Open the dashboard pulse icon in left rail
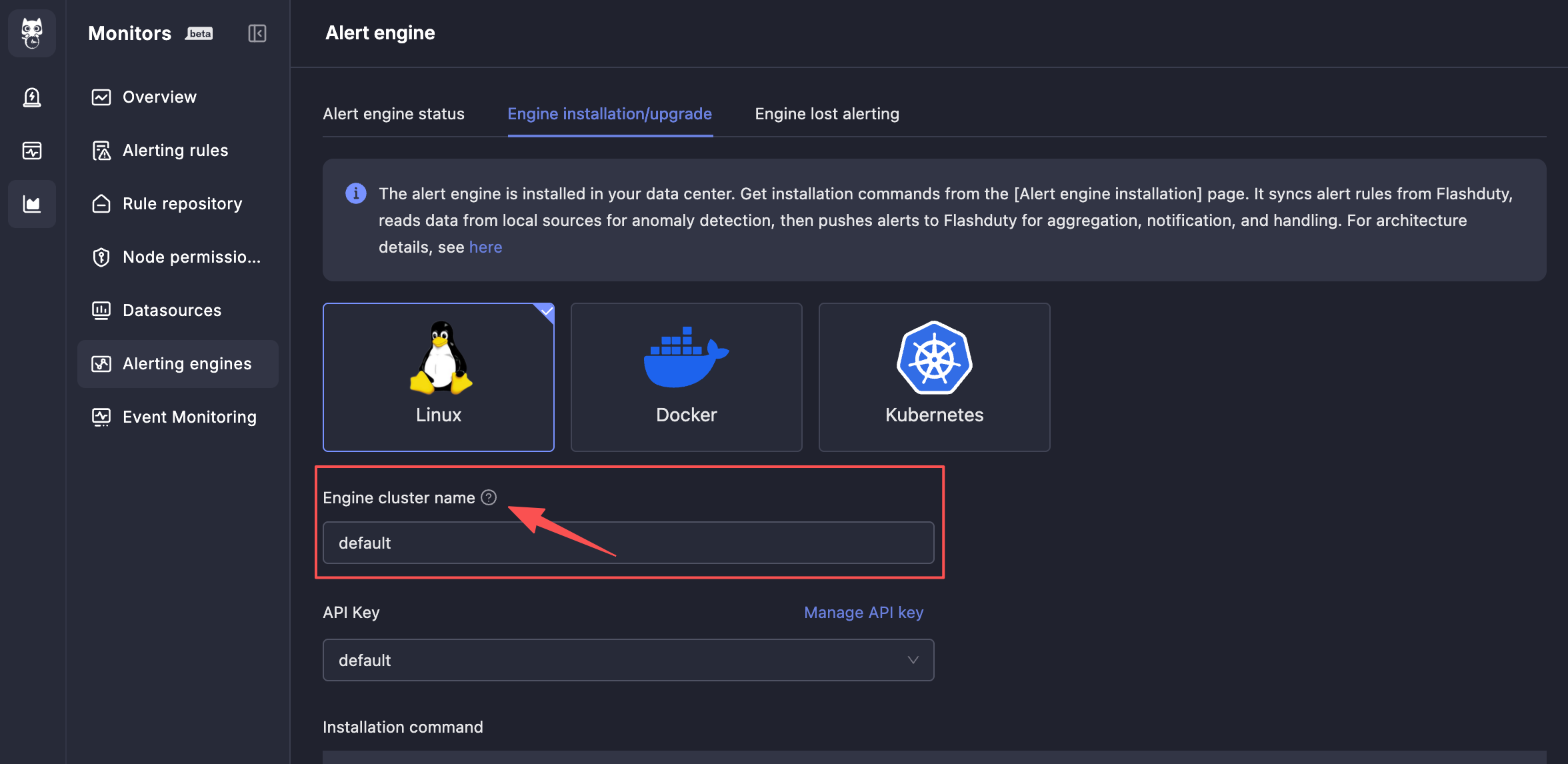Image resolution: width=1568 pixels, height=764 pixels. 31,151
